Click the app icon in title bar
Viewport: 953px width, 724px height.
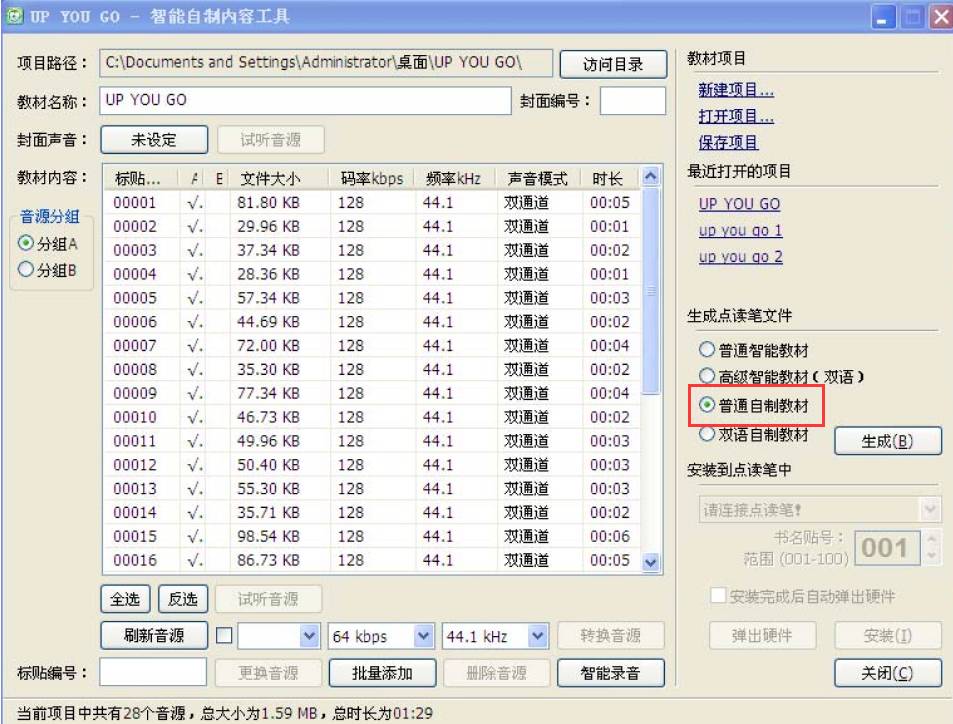click(x=12, y=15)
